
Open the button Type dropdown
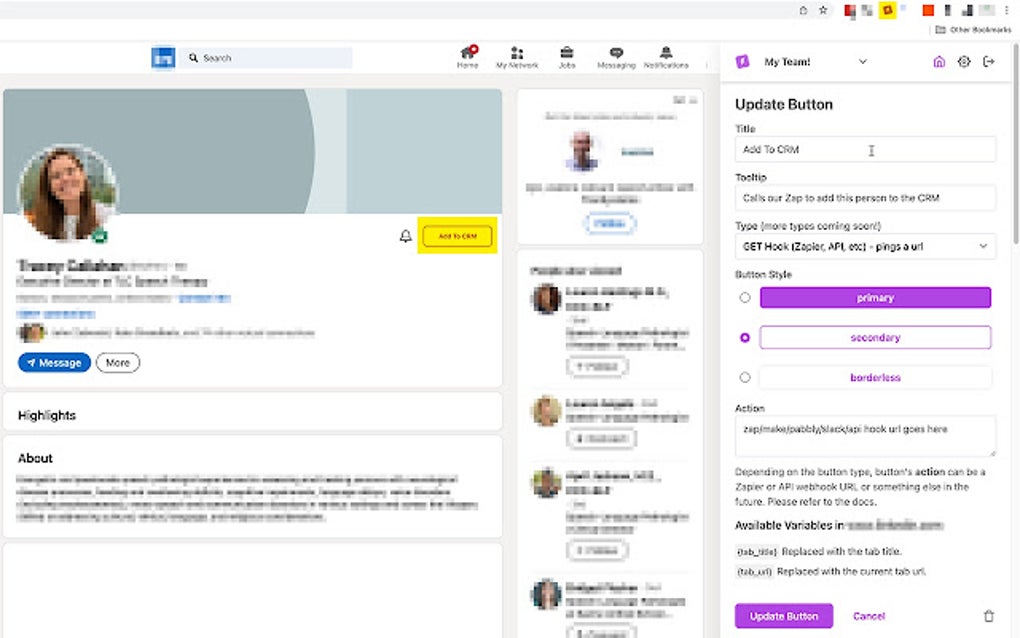click(x=865, y=246)
